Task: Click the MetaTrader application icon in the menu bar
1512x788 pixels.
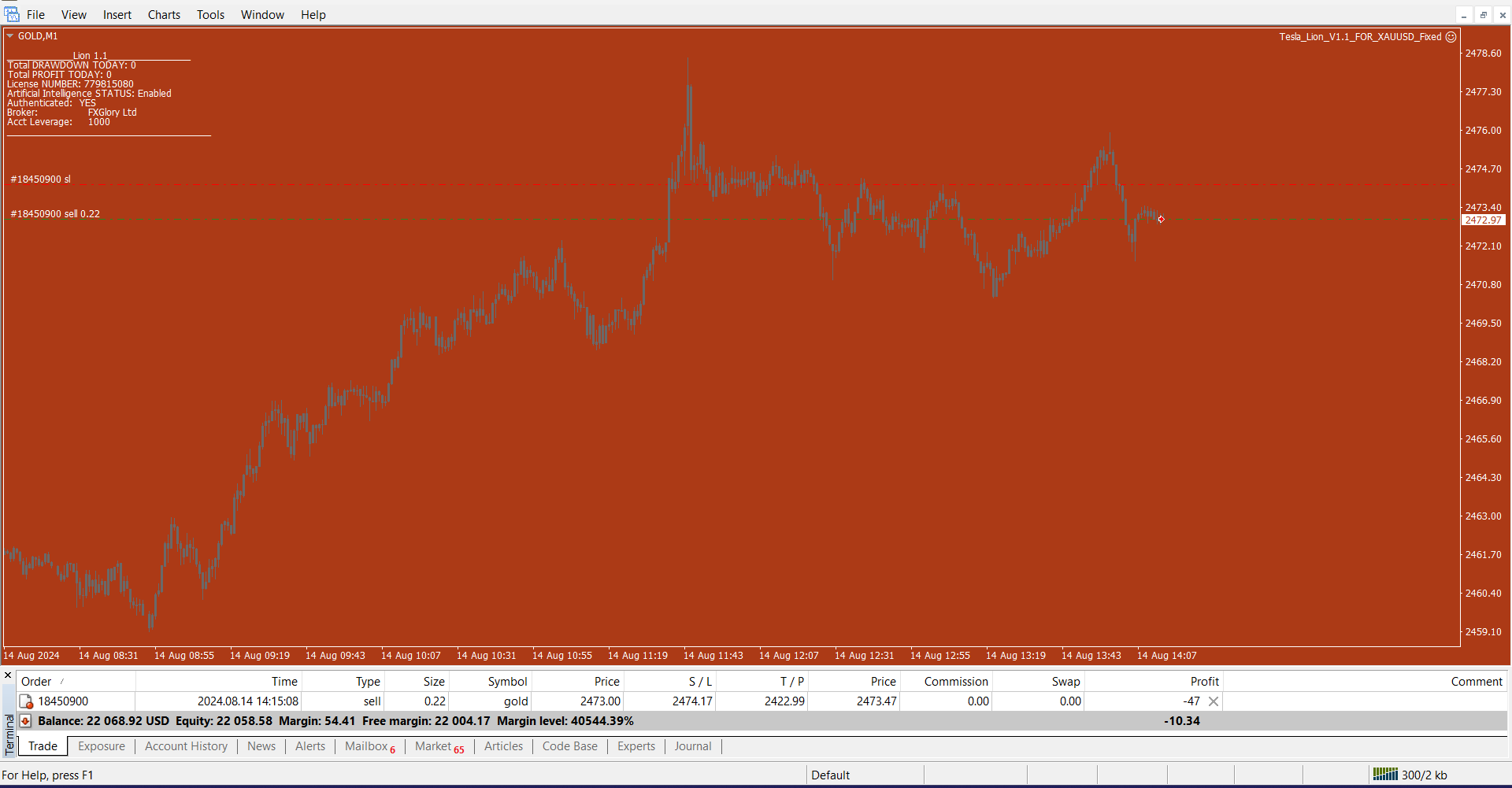Action: [12, 14]
